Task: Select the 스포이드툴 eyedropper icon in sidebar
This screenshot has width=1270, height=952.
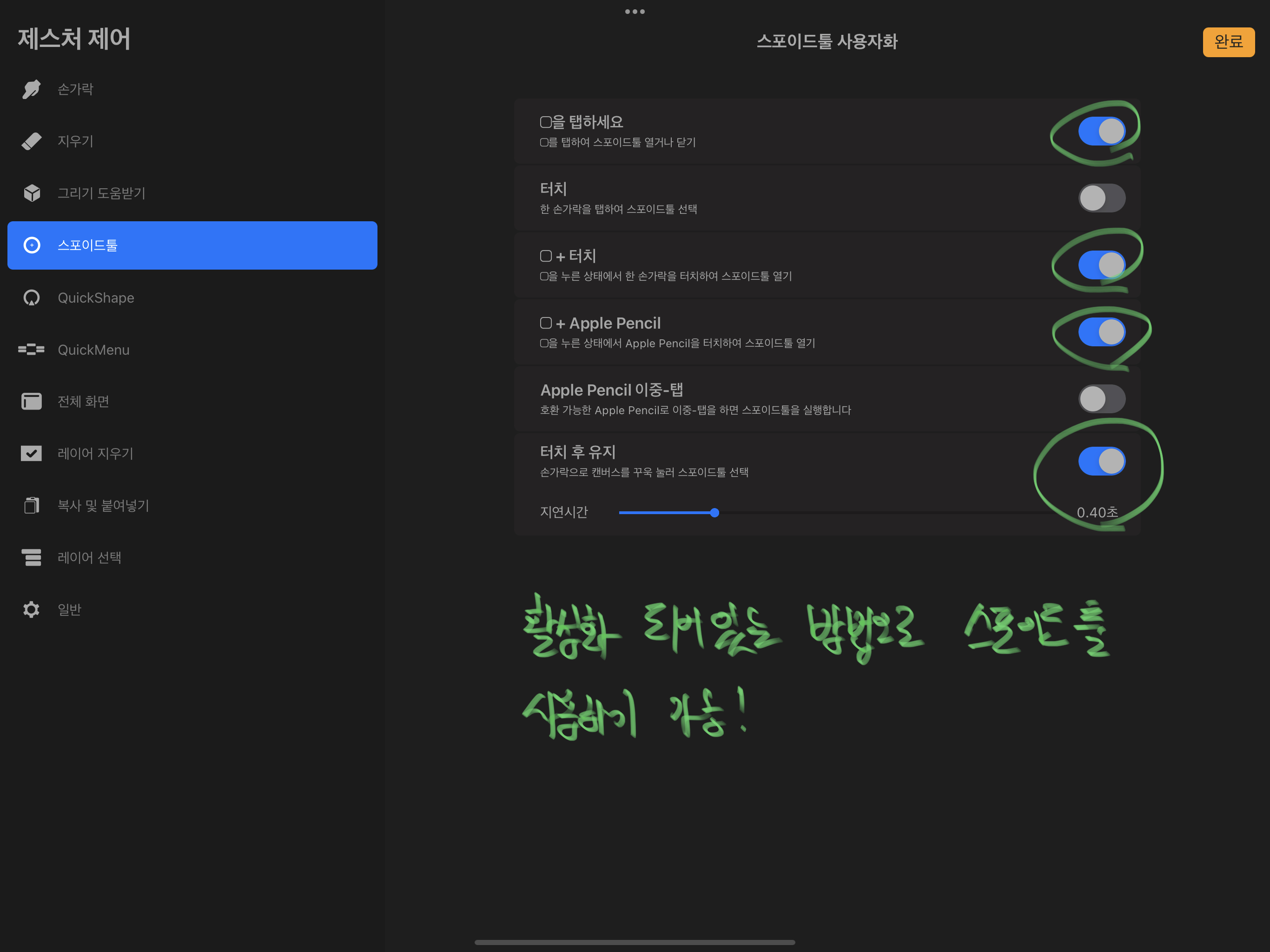Action: coord(32,245)
